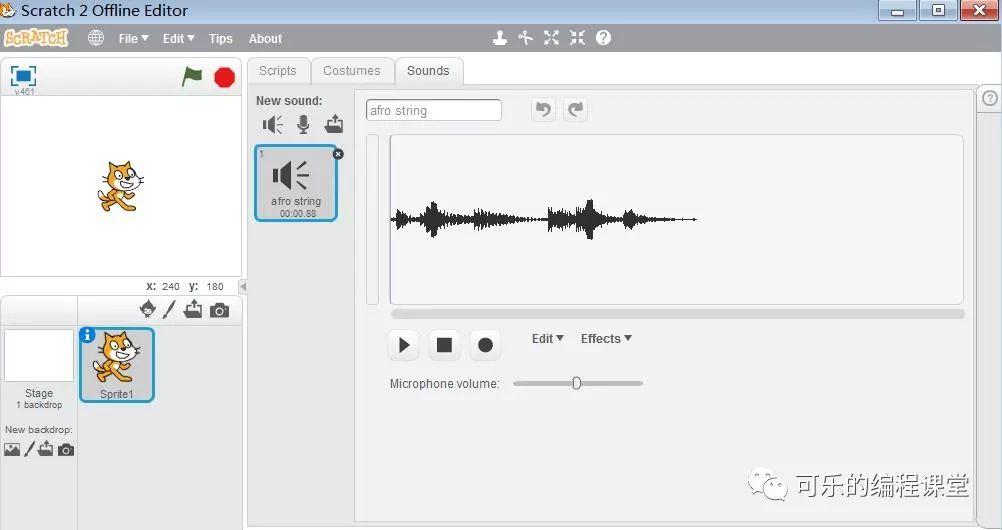1002x530 pixels.
Task: Open the About menu item
Action: [265, 38]
